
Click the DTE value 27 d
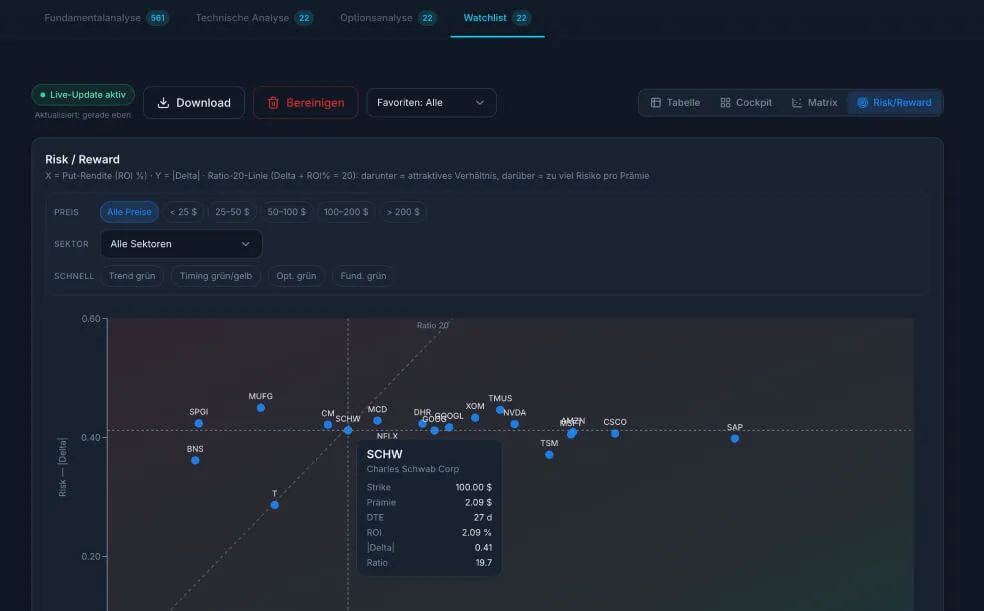tap(483, 518)
